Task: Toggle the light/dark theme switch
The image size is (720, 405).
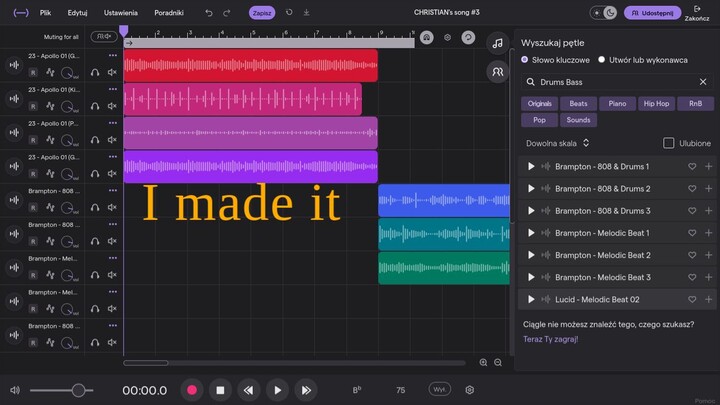Action: click(603, 13)
